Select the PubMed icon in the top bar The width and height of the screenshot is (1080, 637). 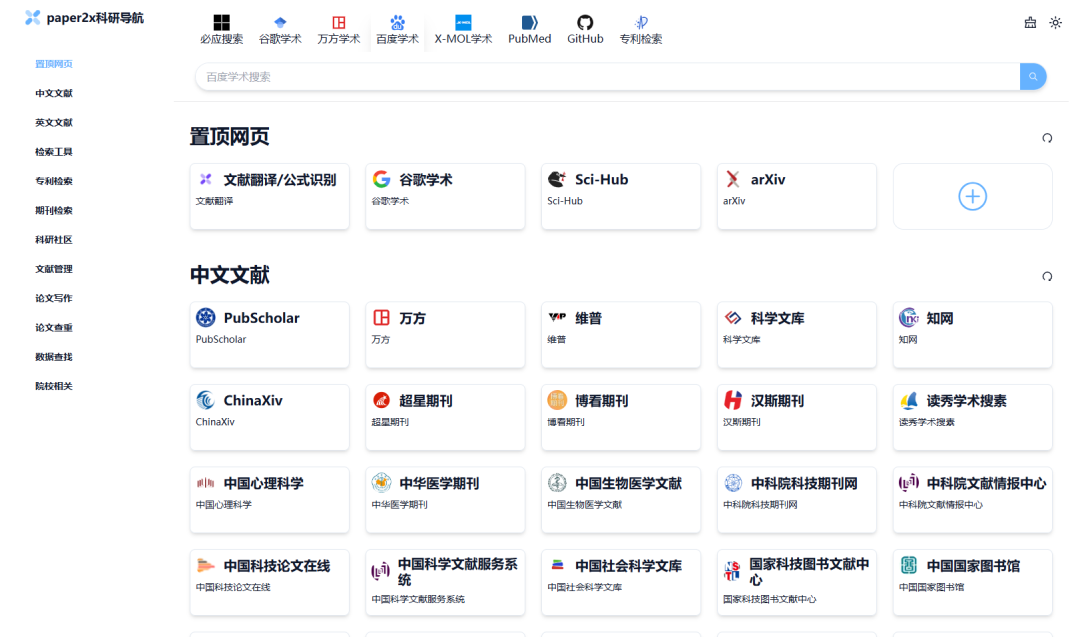[x=529, y=28]
